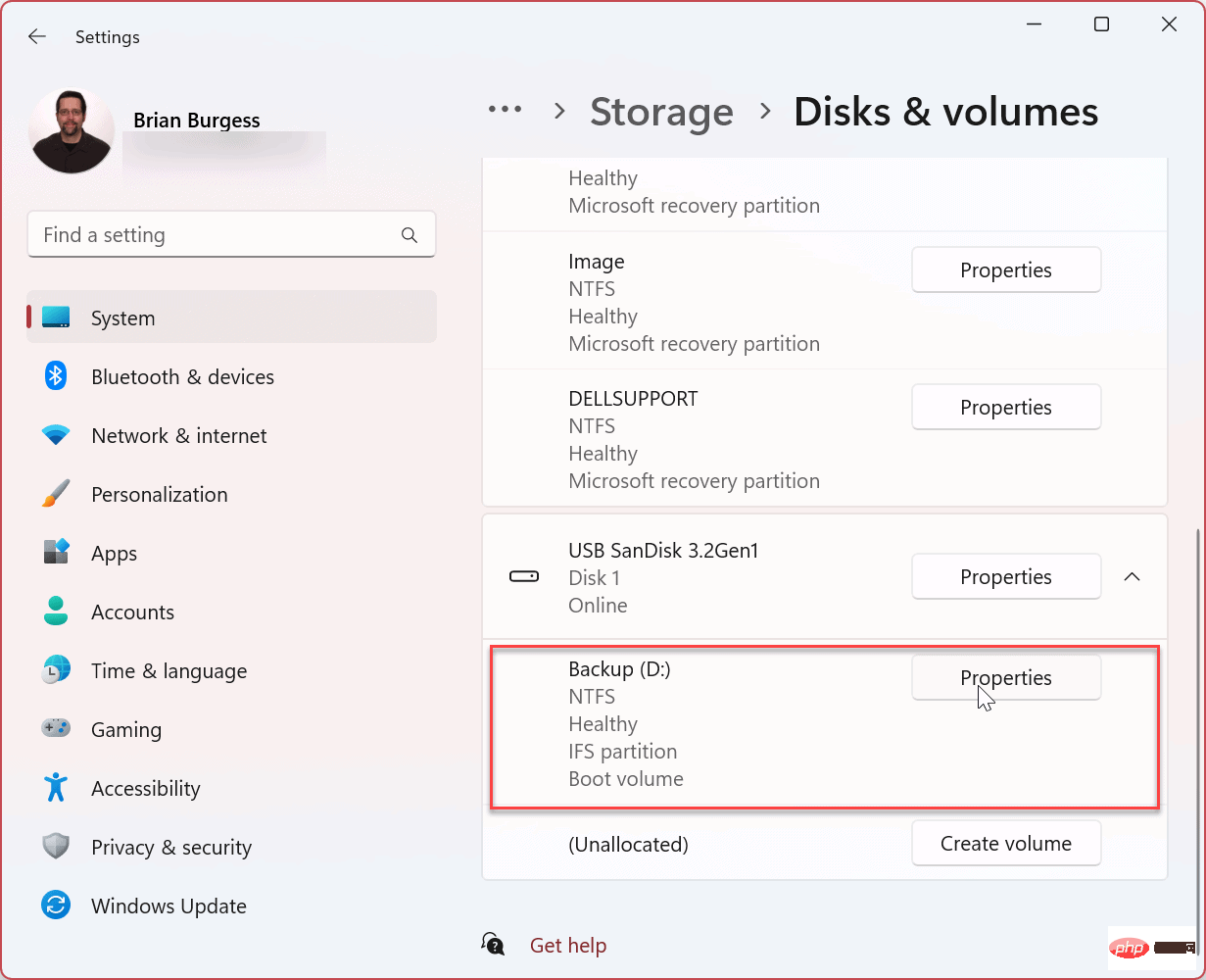Viewport: 1206px width, 980px height.
Task: Click the Get help chat icon
Action: [x=494, y=945]
